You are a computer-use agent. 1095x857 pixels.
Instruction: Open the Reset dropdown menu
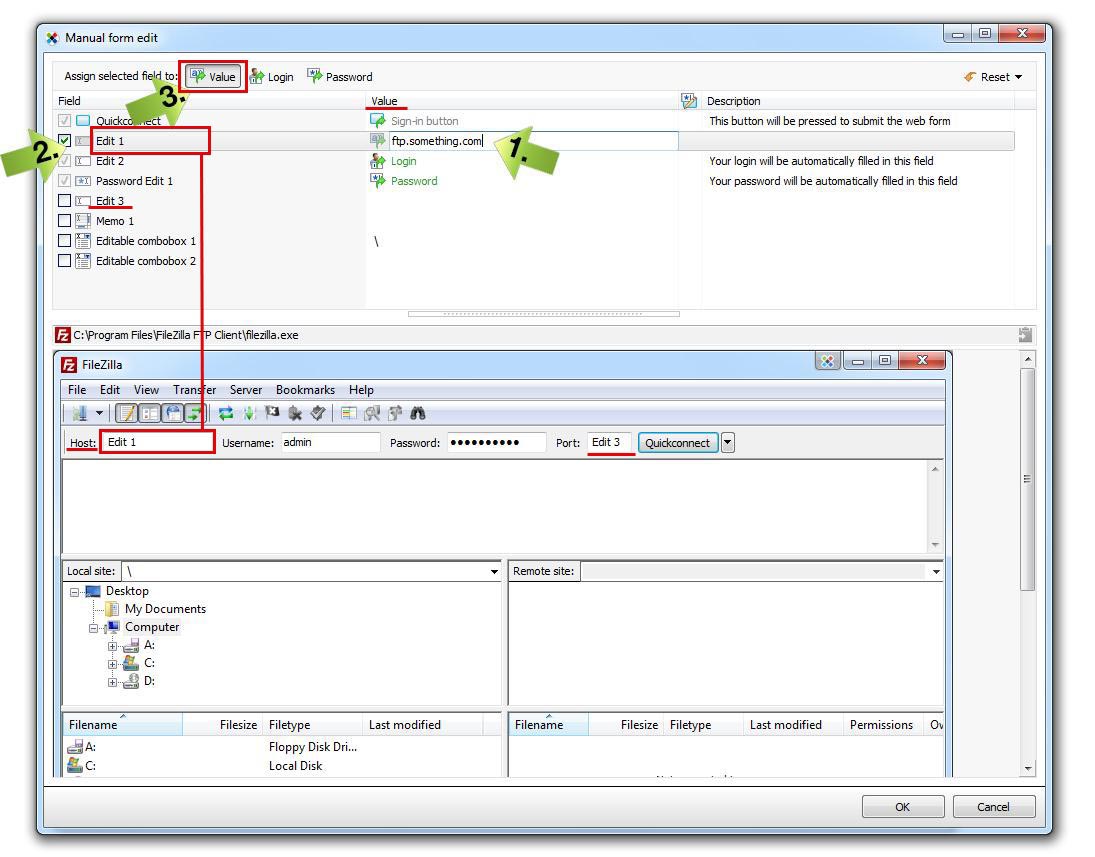click(993, 77)
